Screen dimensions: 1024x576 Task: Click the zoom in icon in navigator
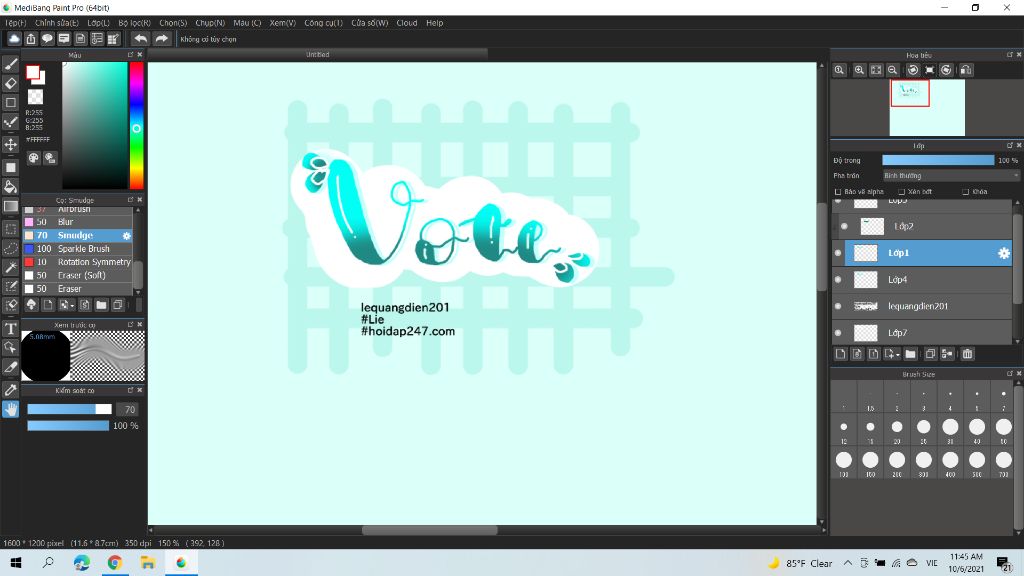pyautogui.click(x=859, y=70)
